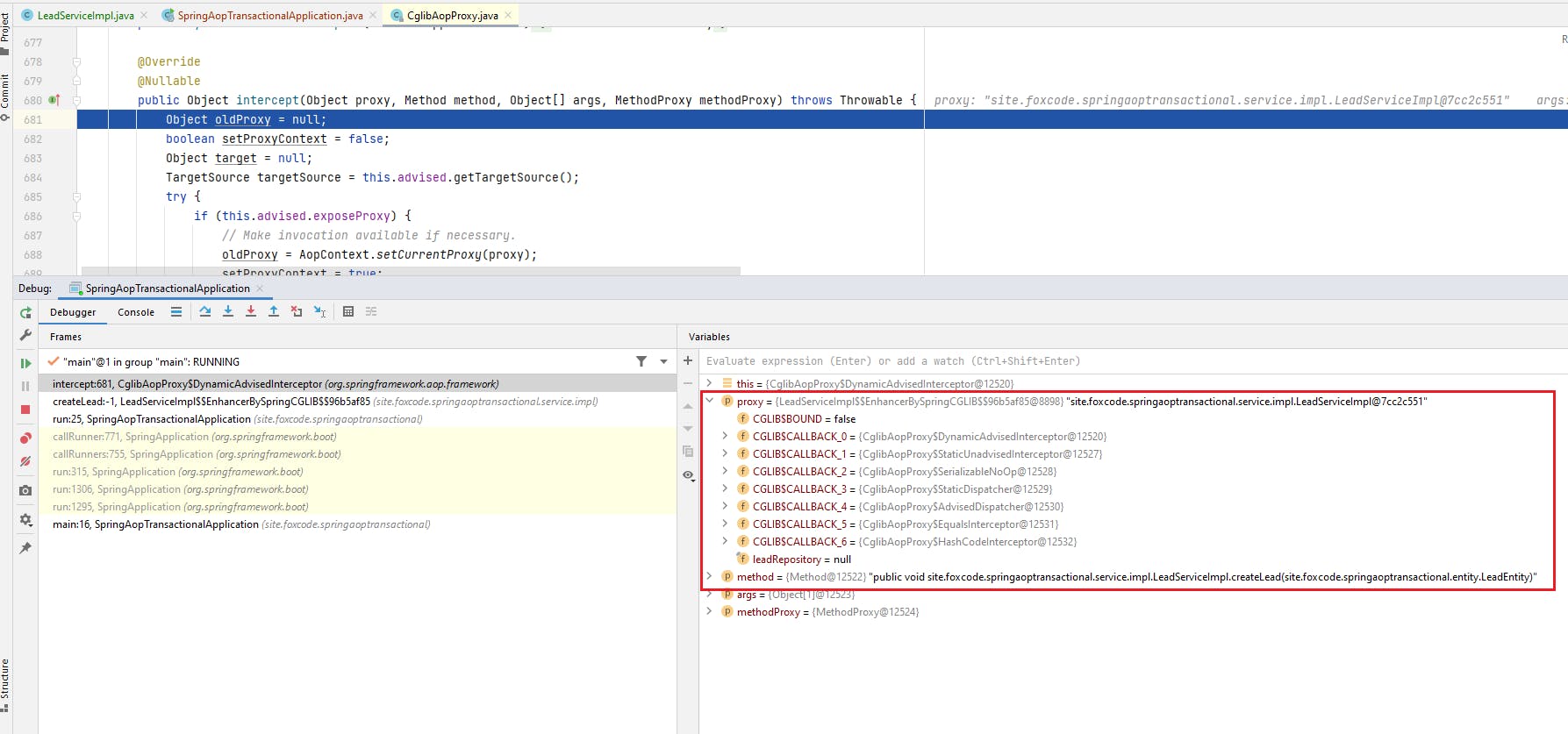
Task: Click the Move Watch Up arrow icon
Action: [x=688, y=406]
